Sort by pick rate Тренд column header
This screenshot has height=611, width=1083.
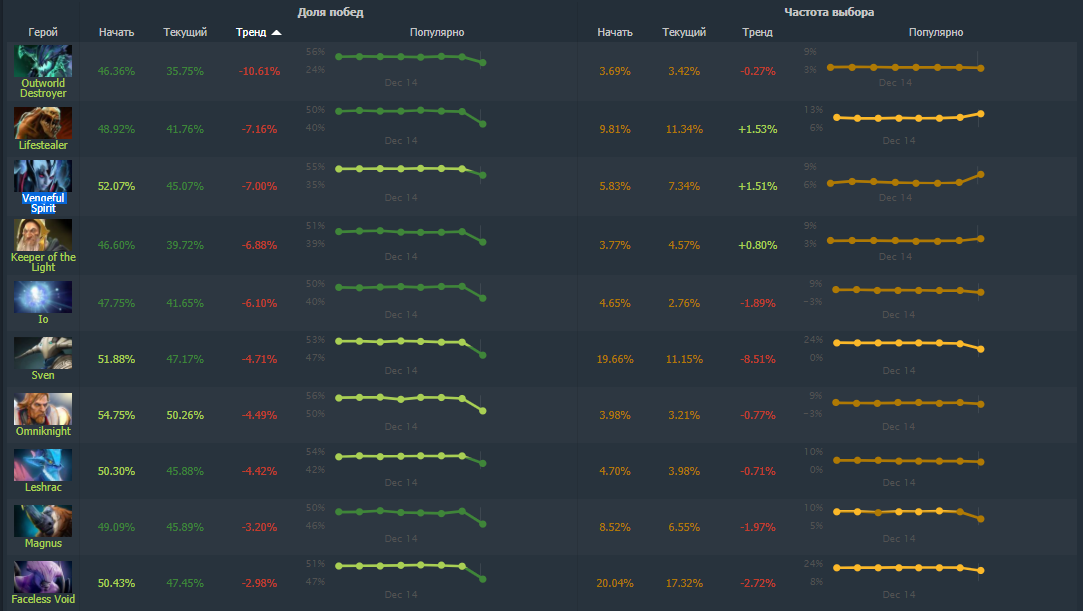click(x=758, y=32)
